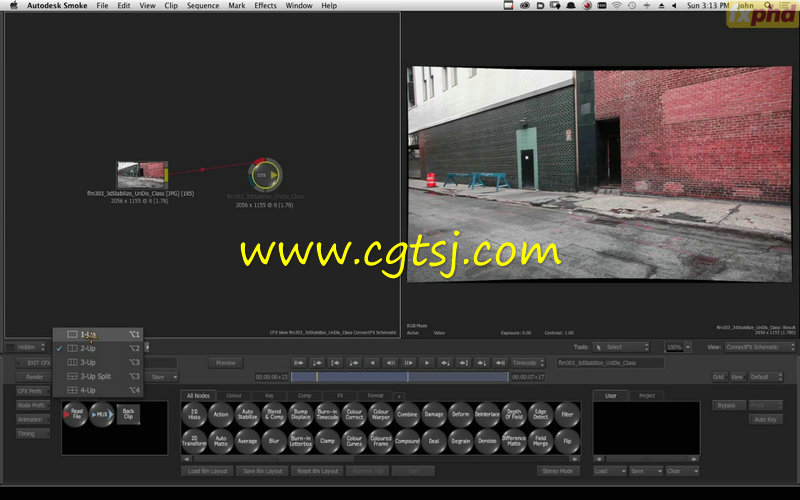Open the Effects menu

[x=265, y=6]
